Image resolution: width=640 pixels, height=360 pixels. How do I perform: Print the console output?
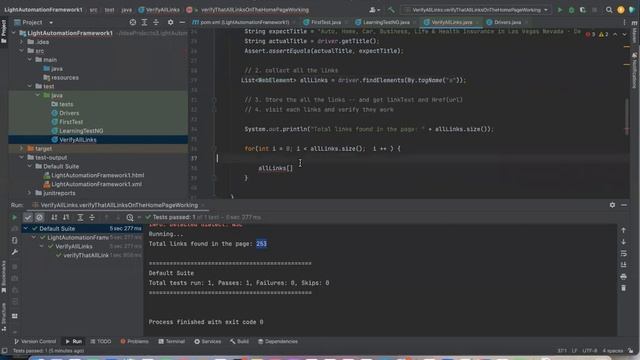(623, 277)
